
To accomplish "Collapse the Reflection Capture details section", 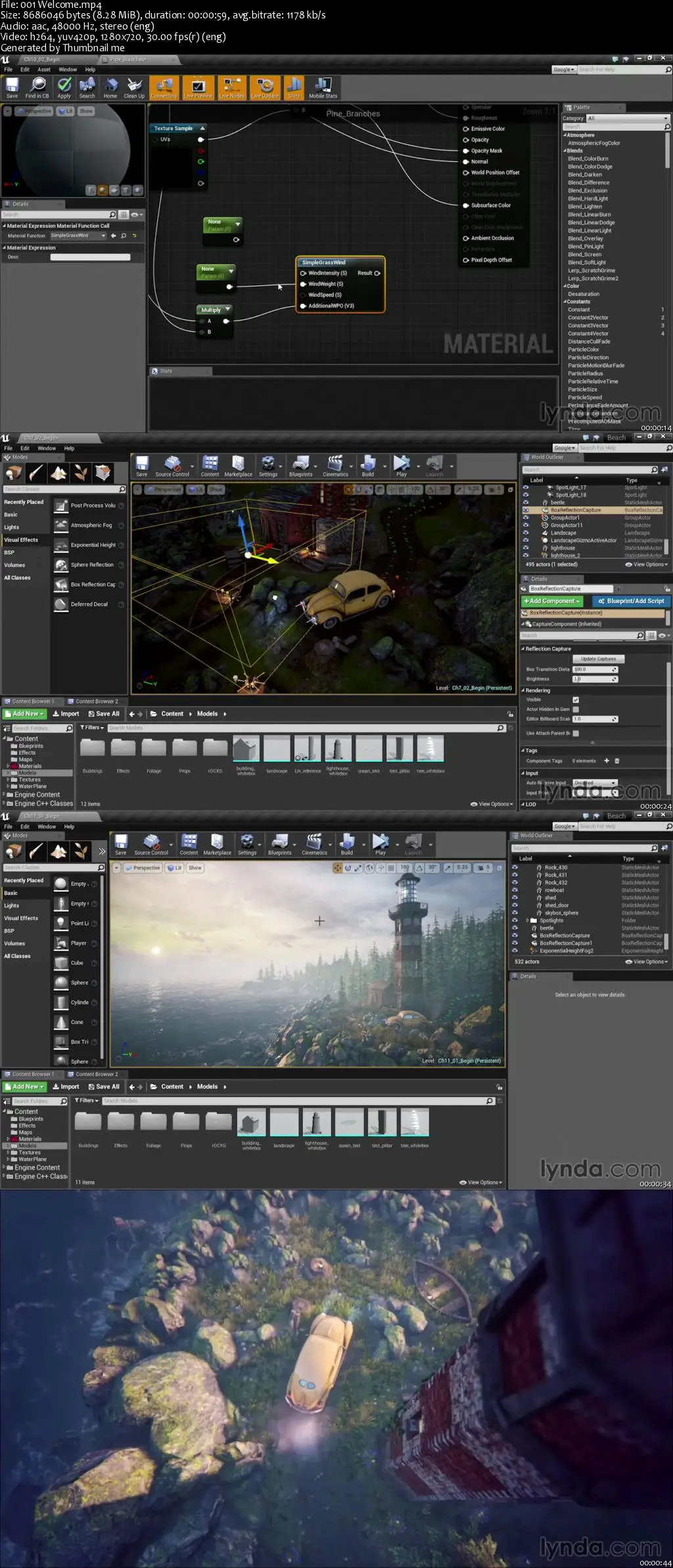I will [x=523, y=649].
